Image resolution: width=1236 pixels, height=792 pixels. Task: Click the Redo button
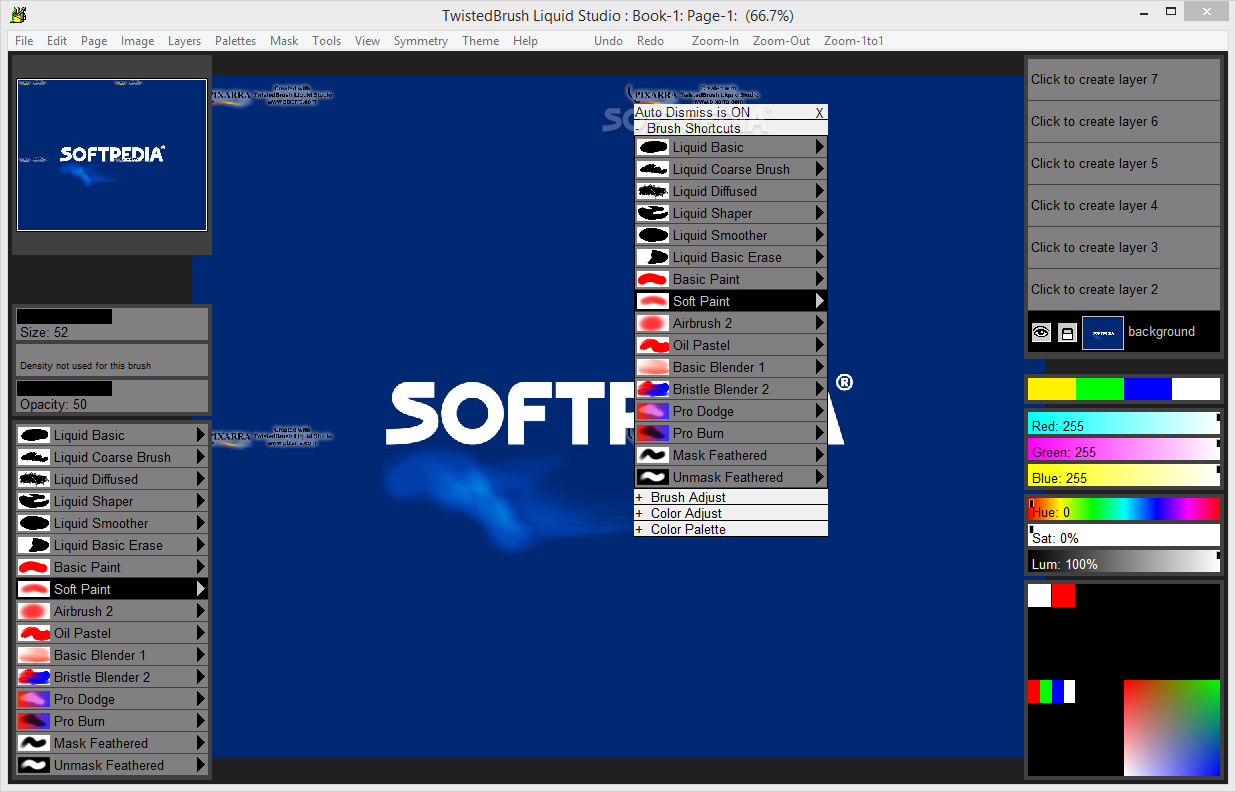point(650,41)
